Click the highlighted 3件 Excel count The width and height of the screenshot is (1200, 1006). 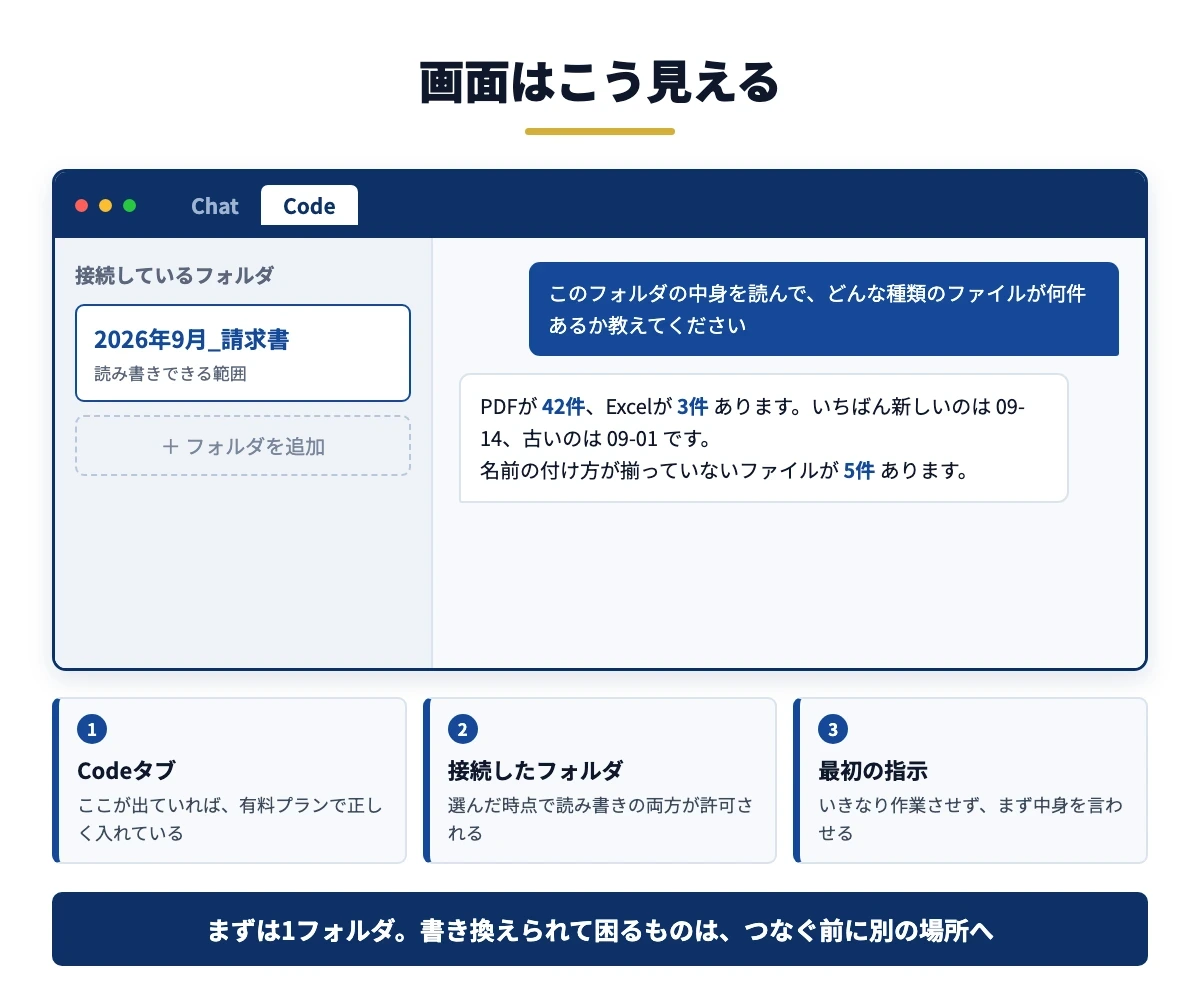pyautogui.click(x=692, y=406)
